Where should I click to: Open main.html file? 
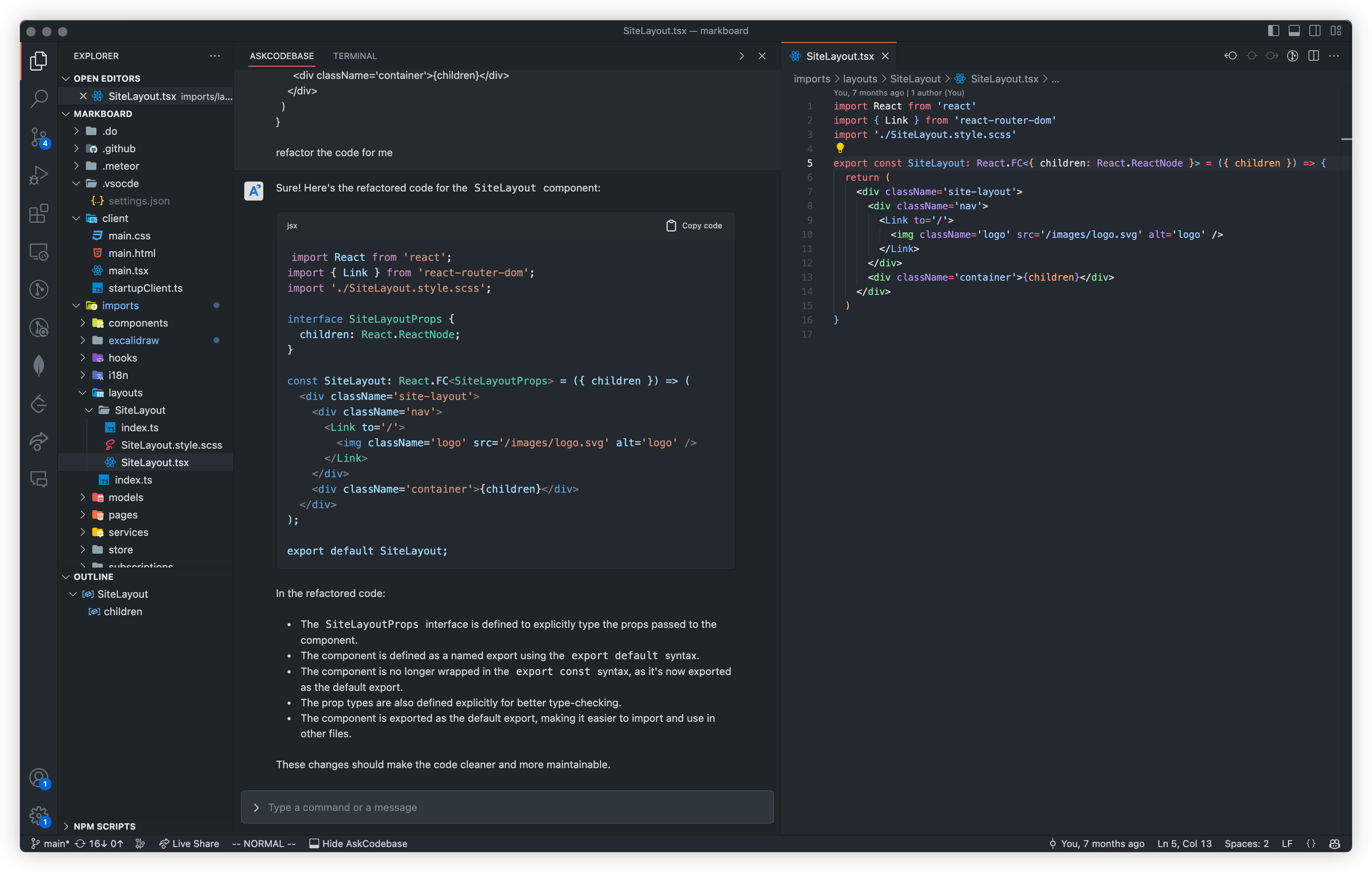click(132, 253)
